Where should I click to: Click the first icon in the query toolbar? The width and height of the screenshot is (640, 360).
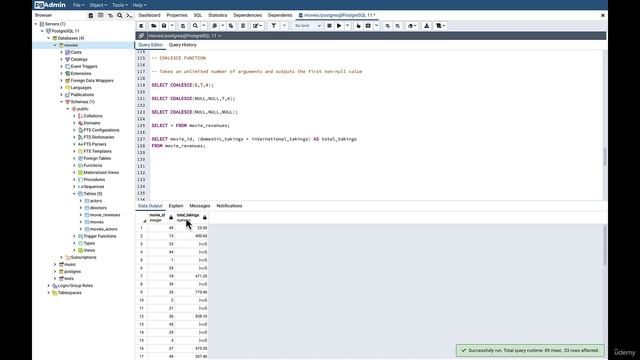[x=141, y=26]
